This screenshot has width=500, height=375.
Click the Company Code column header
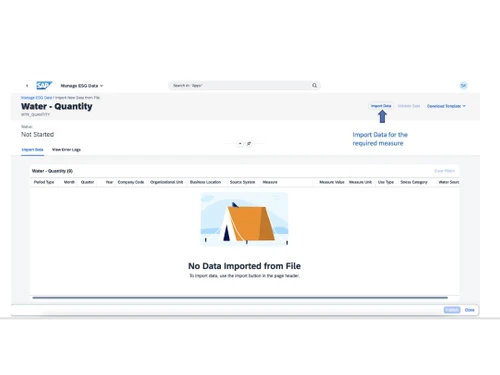coord(131,182)
